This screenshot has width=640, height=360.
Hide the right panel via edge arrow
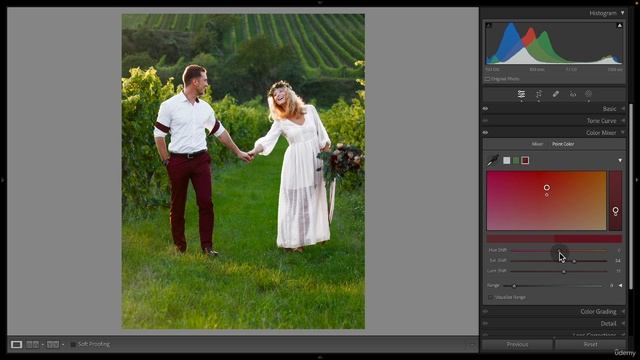(x=637, y=180)
